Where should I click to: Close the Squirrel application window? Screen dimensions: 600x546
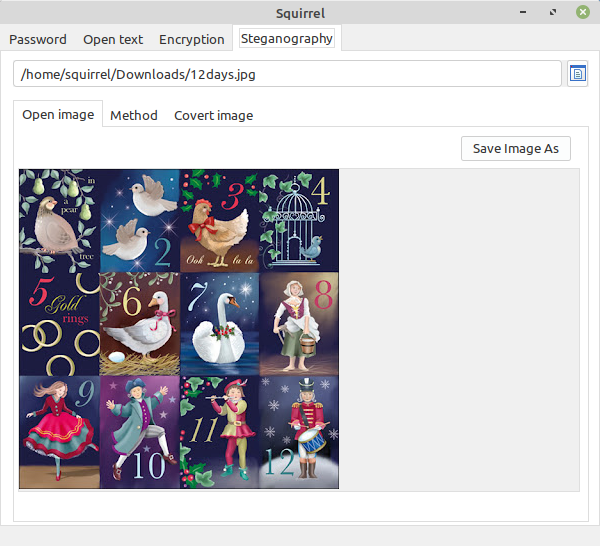[x=582, y=13]
